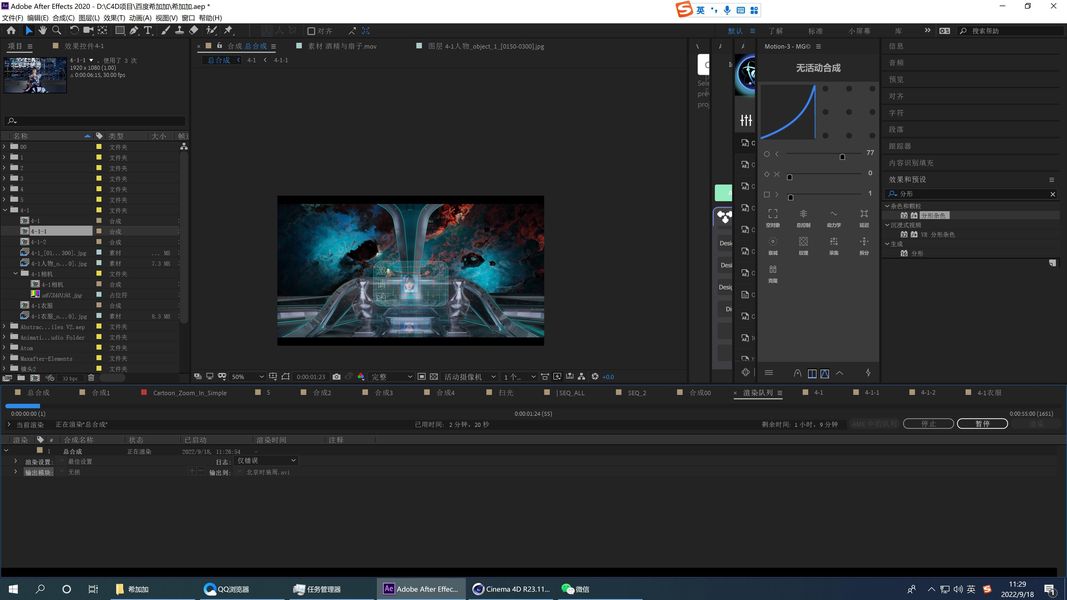The height and width of the screenshot is (600, 1067).
Task: Click the new folder icon in the Project panel footer
Action: click(x=21, y=378)
